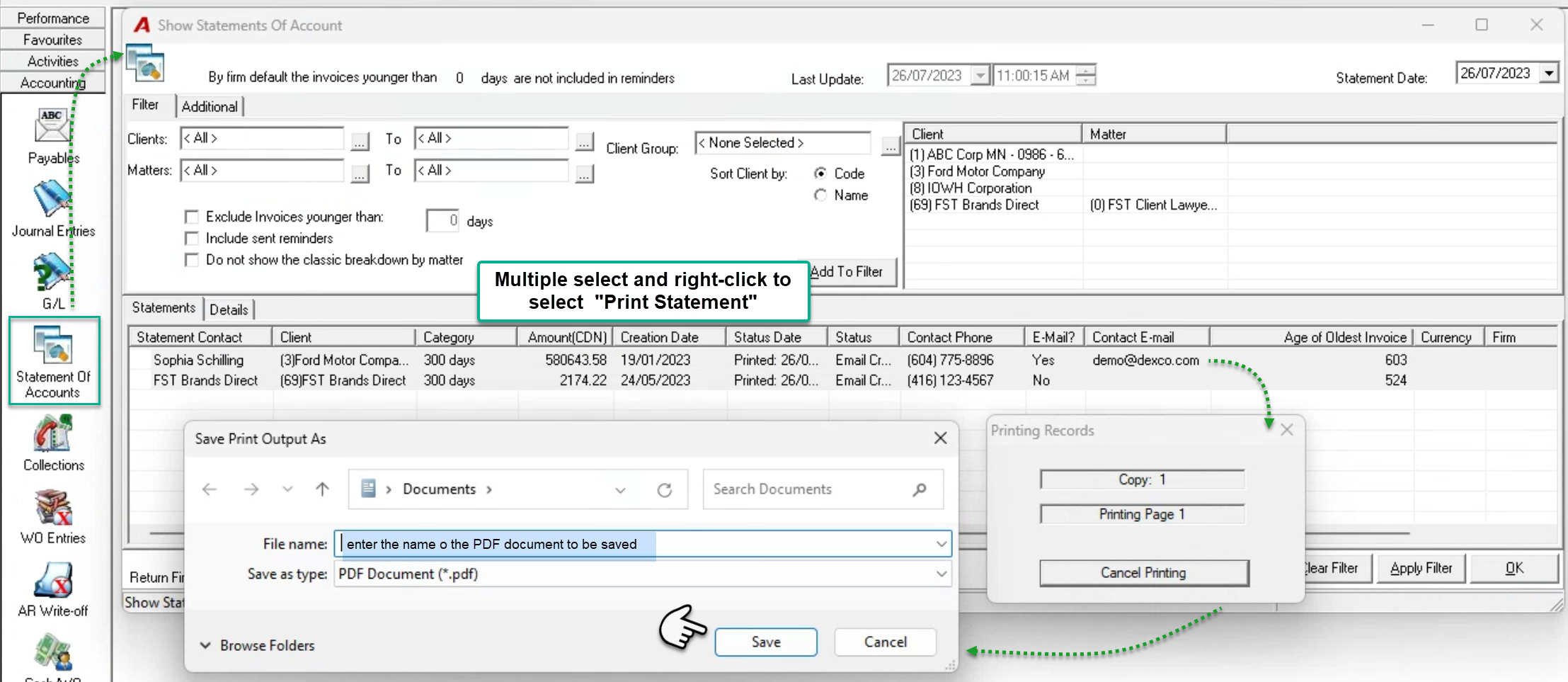1568x682 pixels.
Task: Check Exclude Invoices younger than
Action: [x=191, y=217]
